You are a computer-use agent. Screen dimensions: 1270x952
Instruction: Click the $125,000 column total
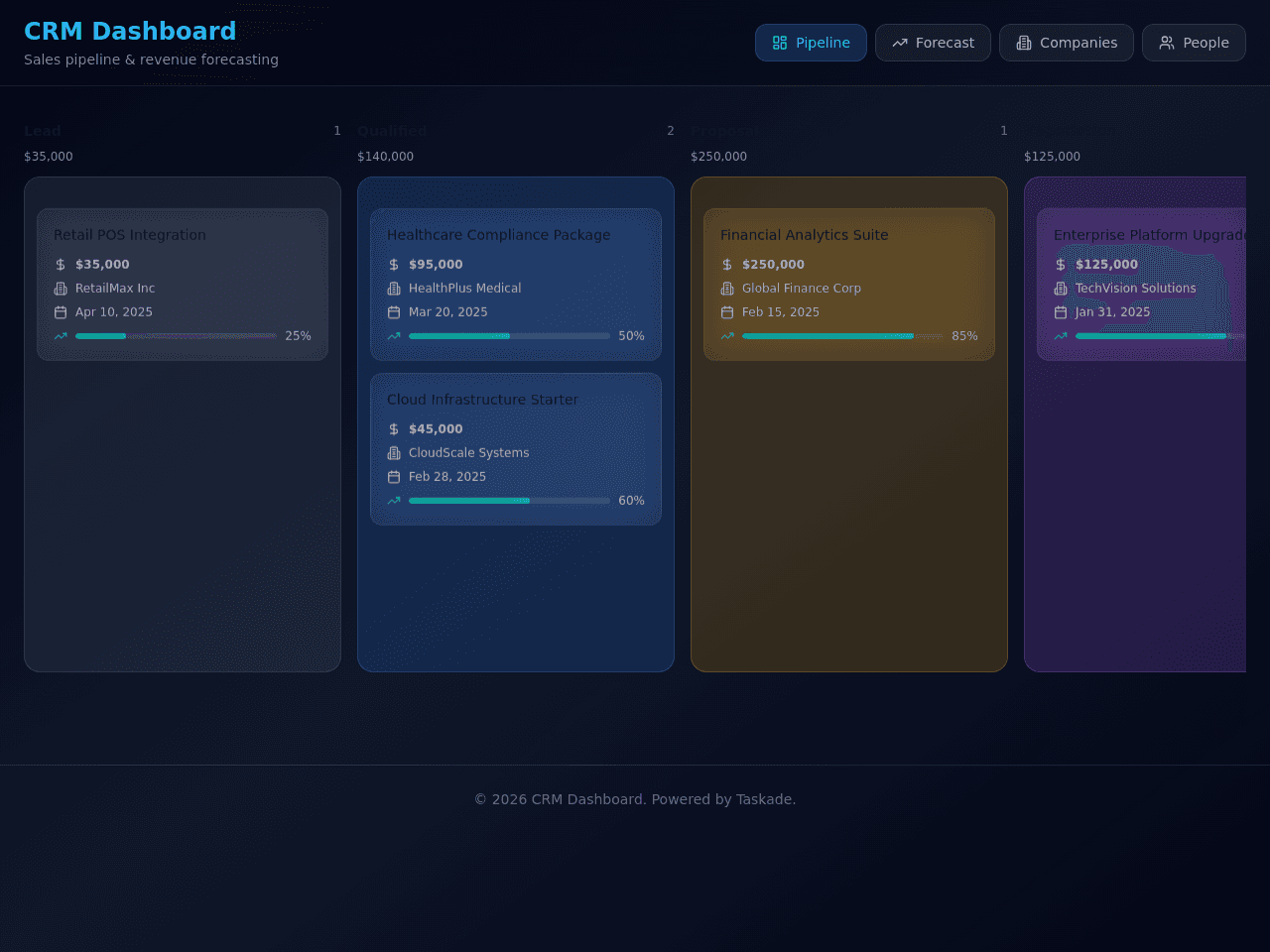coord(1053,157)
